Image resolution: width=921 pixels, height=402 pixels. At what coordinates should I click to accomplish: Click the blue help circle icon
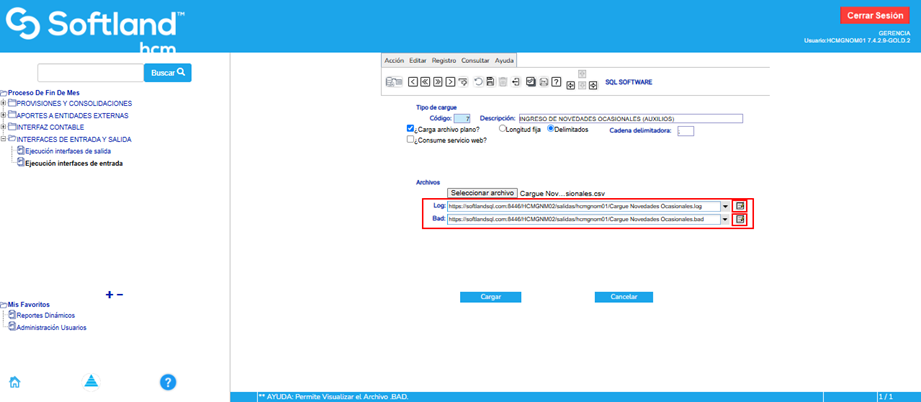[x=168, y=382]
